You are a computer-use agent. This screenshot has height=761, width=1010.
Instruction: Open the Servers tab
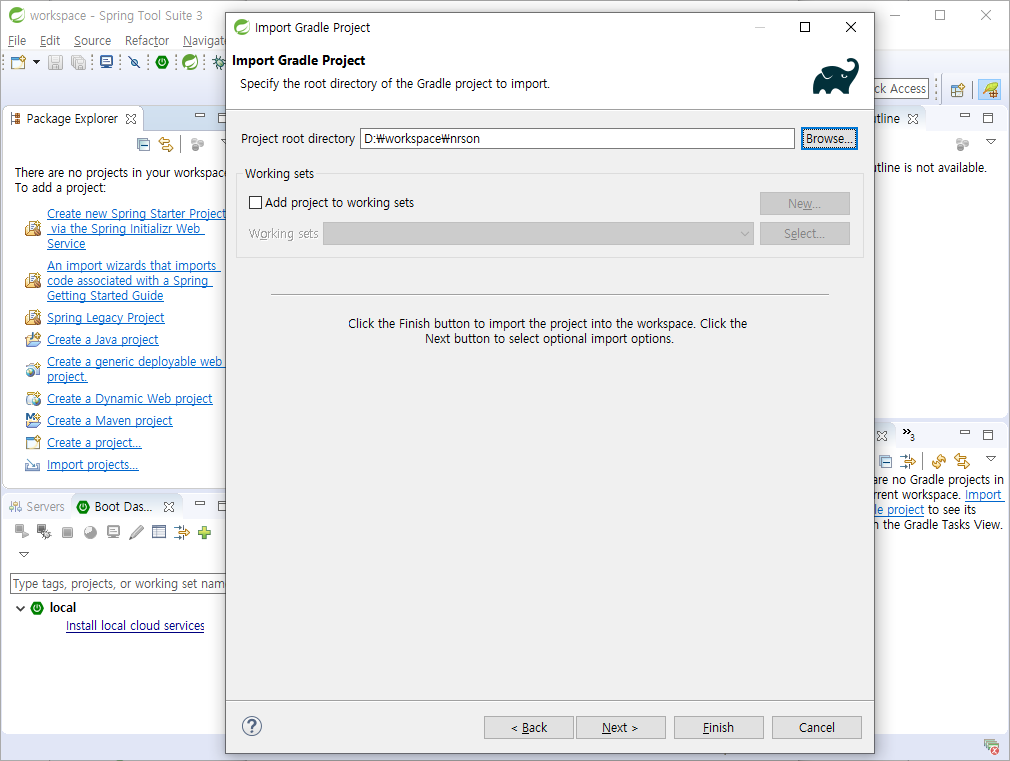pos(37,506)
